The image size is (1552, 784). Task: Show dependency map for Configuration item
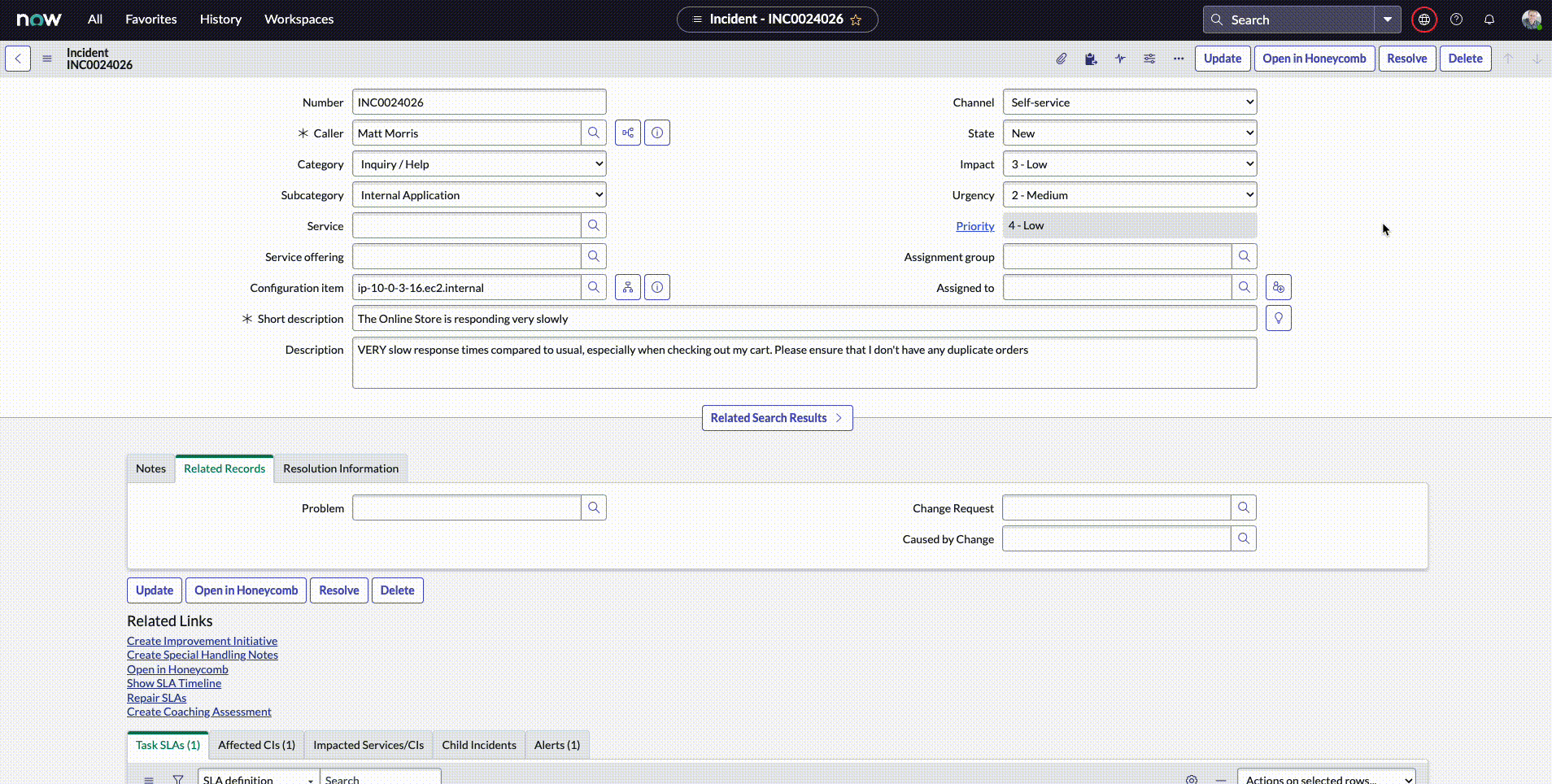[628, 288]
